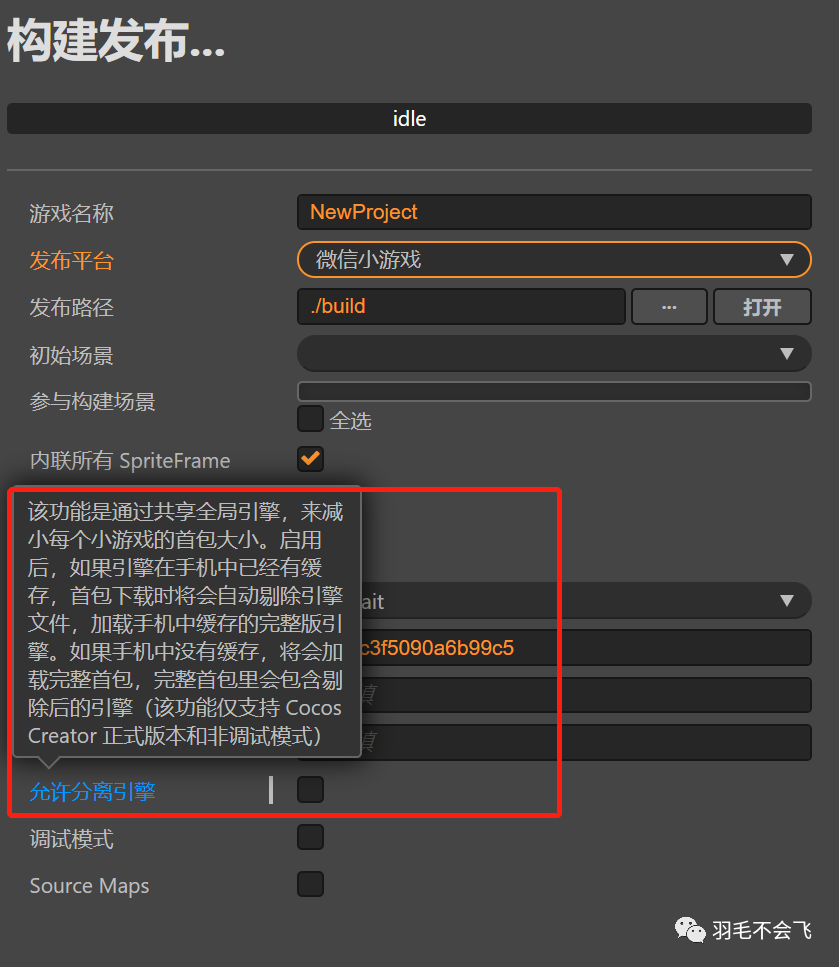The height and width of the screenshot is (967, 839).
Task: Open the 发布平台 dropdown showing 微信小游戏
Action: pos(554,260)
